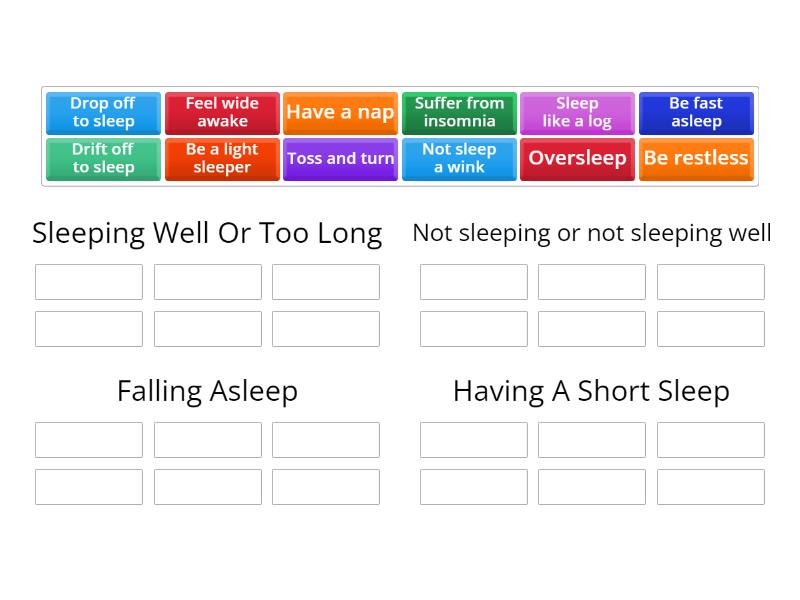Click the first empty box under Falling Asleep
Image resolution: width=800 pixels, height=600 pixels.
88,439
